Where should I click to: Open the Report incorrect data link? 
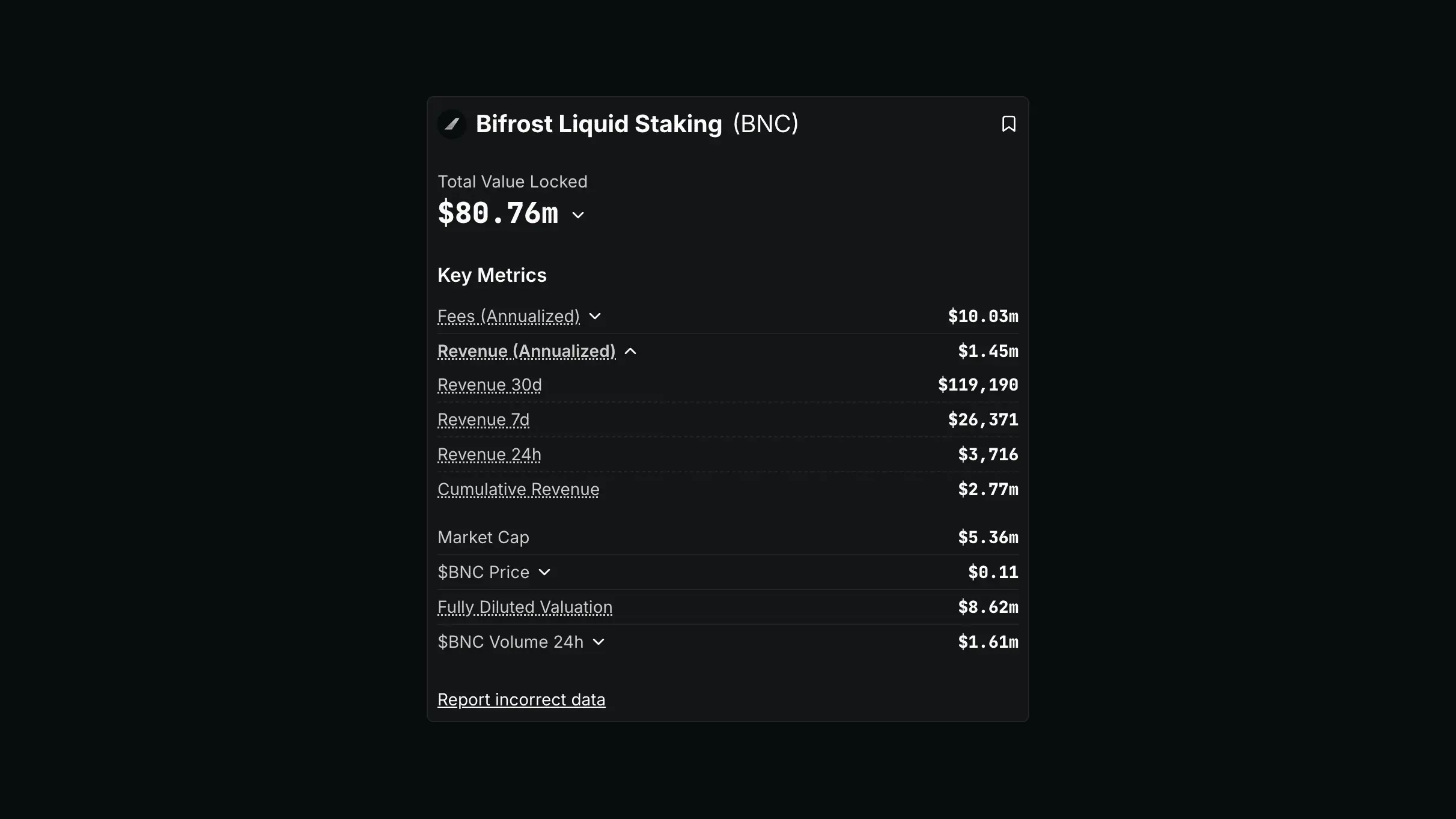(x=521, y=699)
